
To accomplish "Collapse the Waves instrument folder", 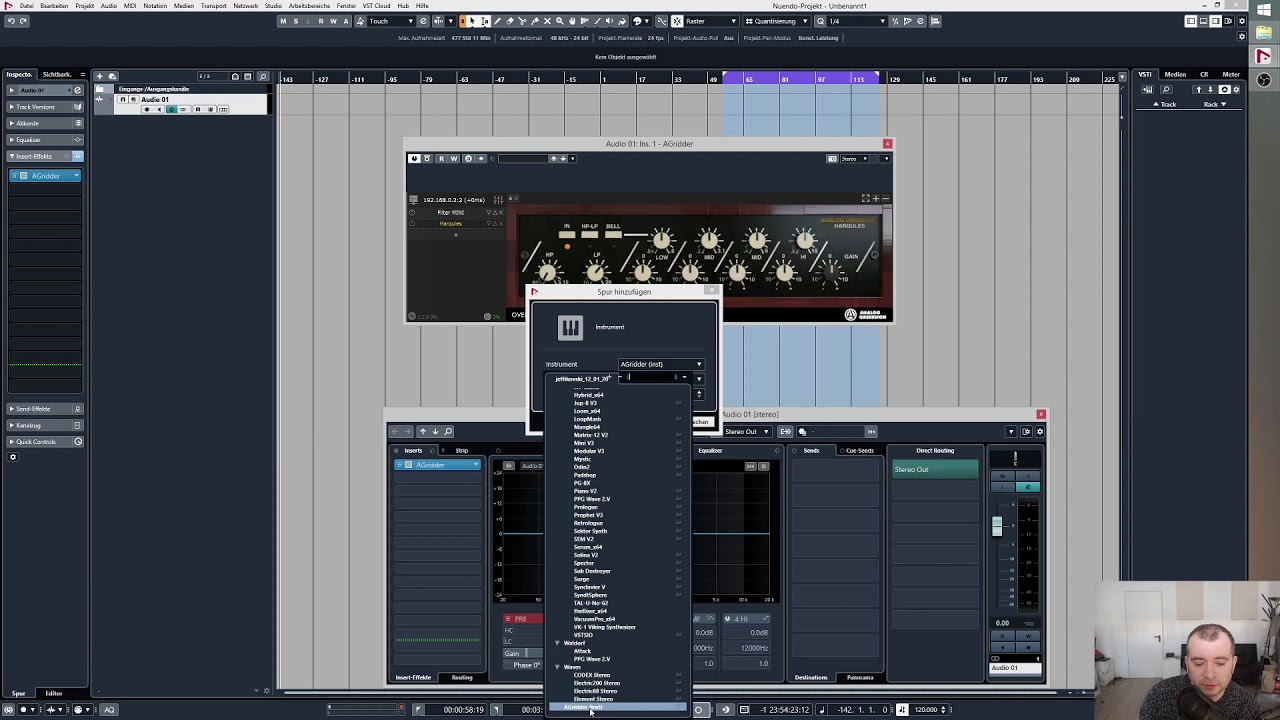I will 558,667.
